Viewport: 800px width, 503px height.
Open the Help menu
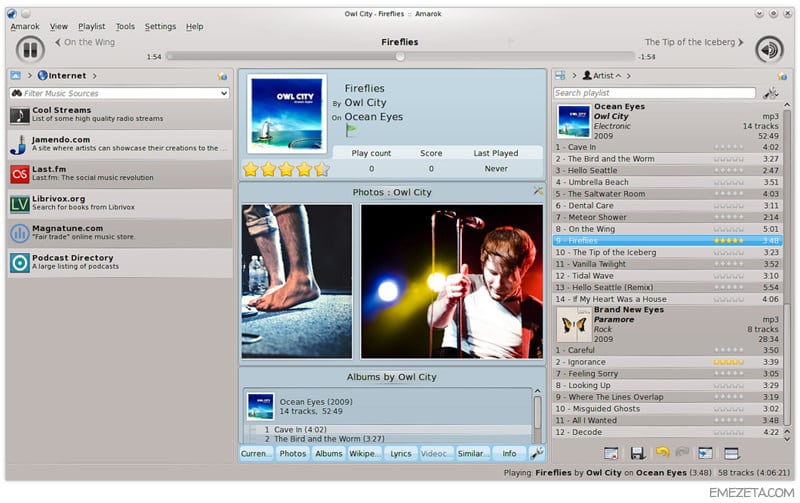[x=194, y=27]
